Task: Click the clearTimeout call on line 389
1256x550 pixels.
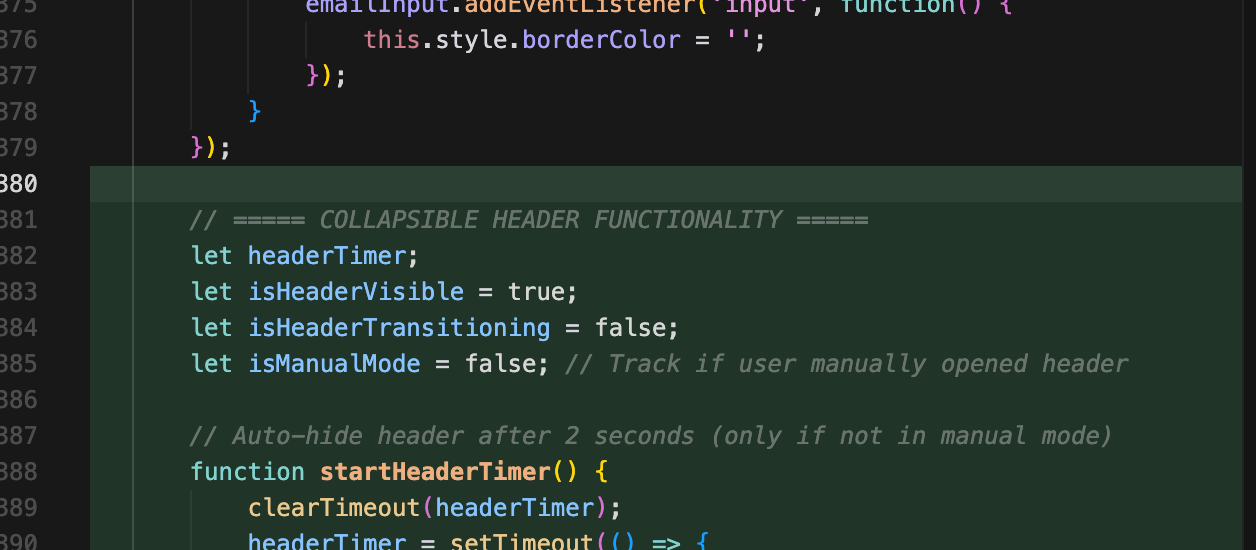Action: [x=334, y=508]
